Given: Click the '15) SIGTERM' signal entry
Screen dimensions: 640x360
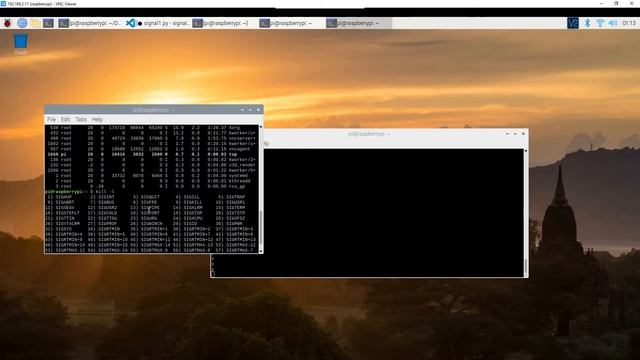Looking at the screenshot, I should (x=231, y=207).
